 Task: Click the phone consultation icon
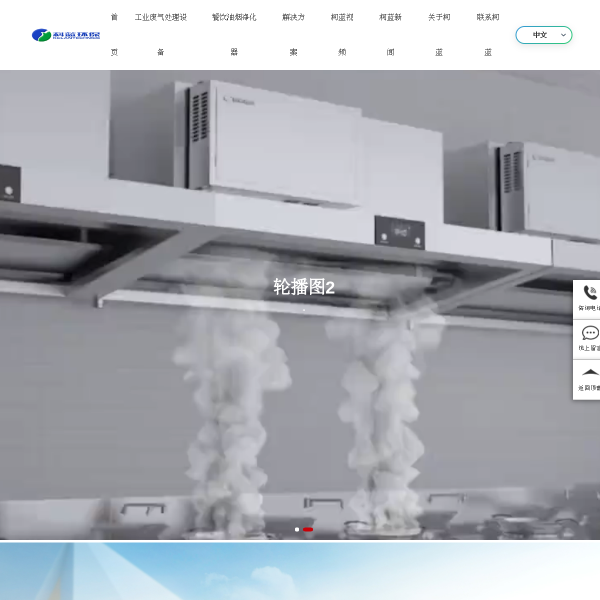point(590,293)
